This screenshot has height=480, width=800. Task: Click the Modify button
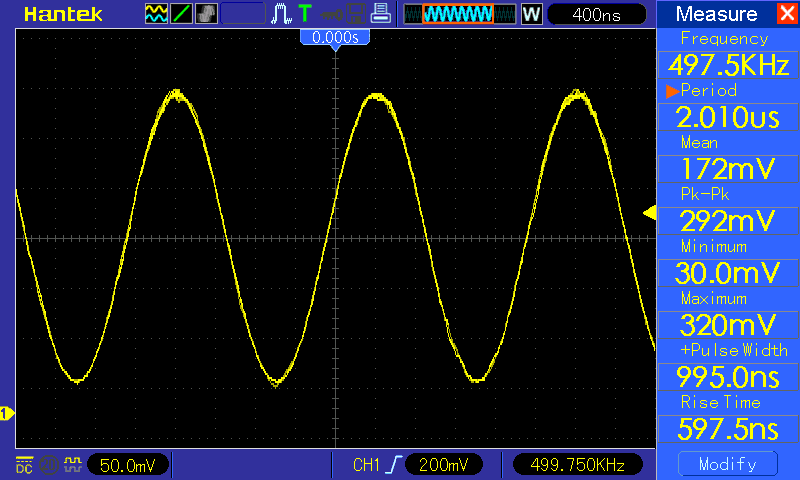728,464
